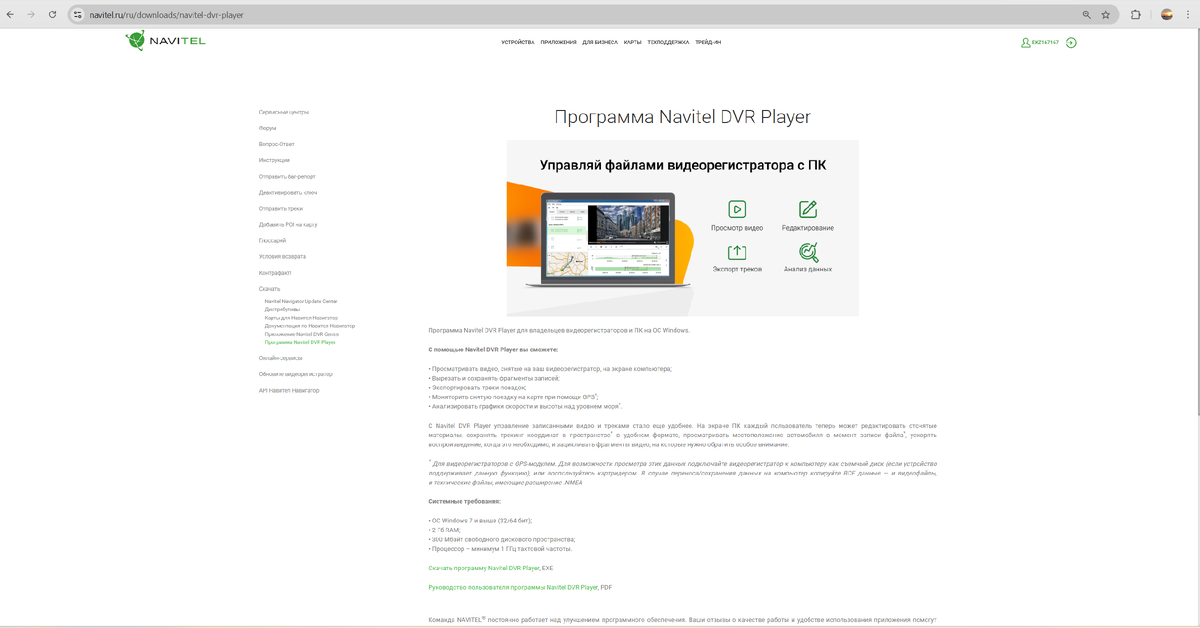
Task: Click the zoom magnifier icon in address bar
Action: [x=1087, y=15]
